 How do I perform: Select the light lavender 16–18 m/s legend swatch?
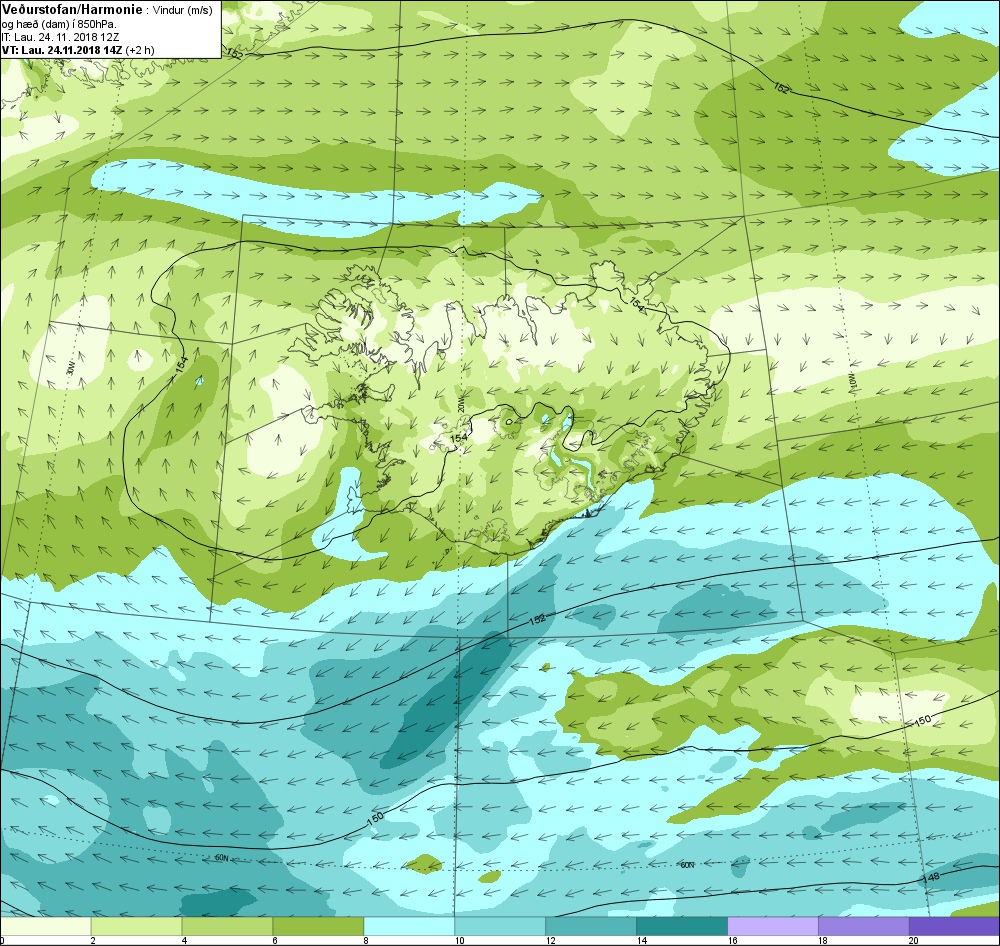coord(772,926)
